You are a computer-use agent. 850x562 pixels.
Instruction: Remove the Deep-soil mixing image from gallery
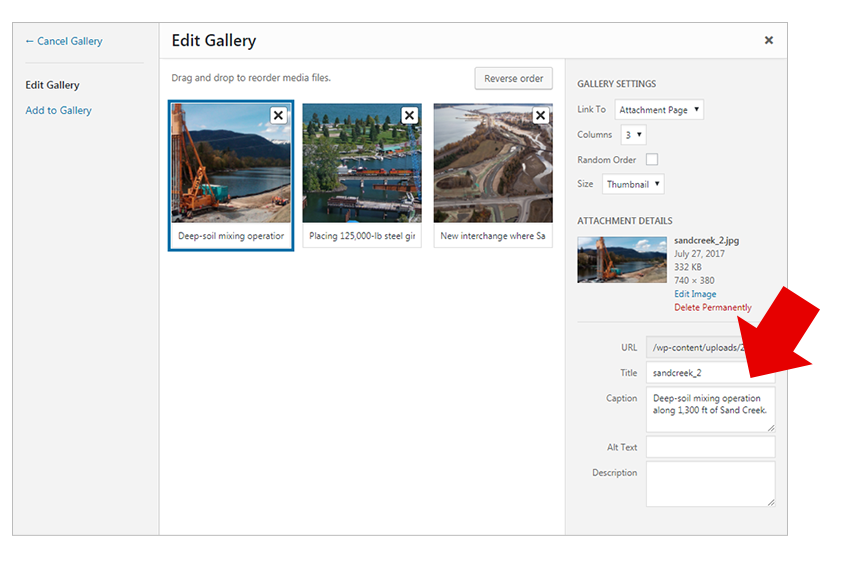(x=278, y=115)
